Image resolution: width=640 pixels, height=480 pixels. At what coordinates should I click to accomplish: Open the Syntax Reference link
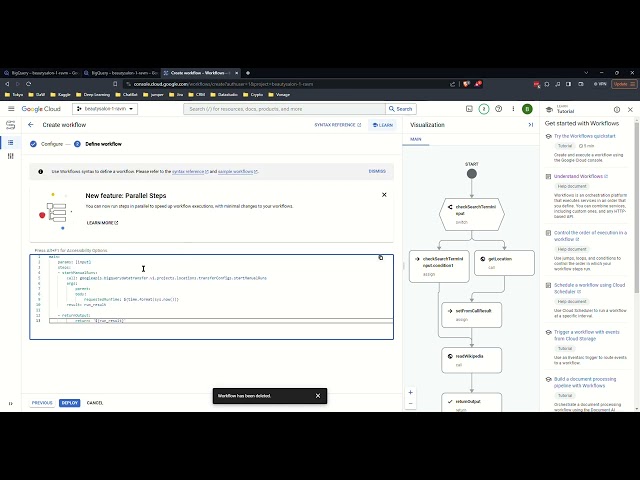tap(338, 125)
